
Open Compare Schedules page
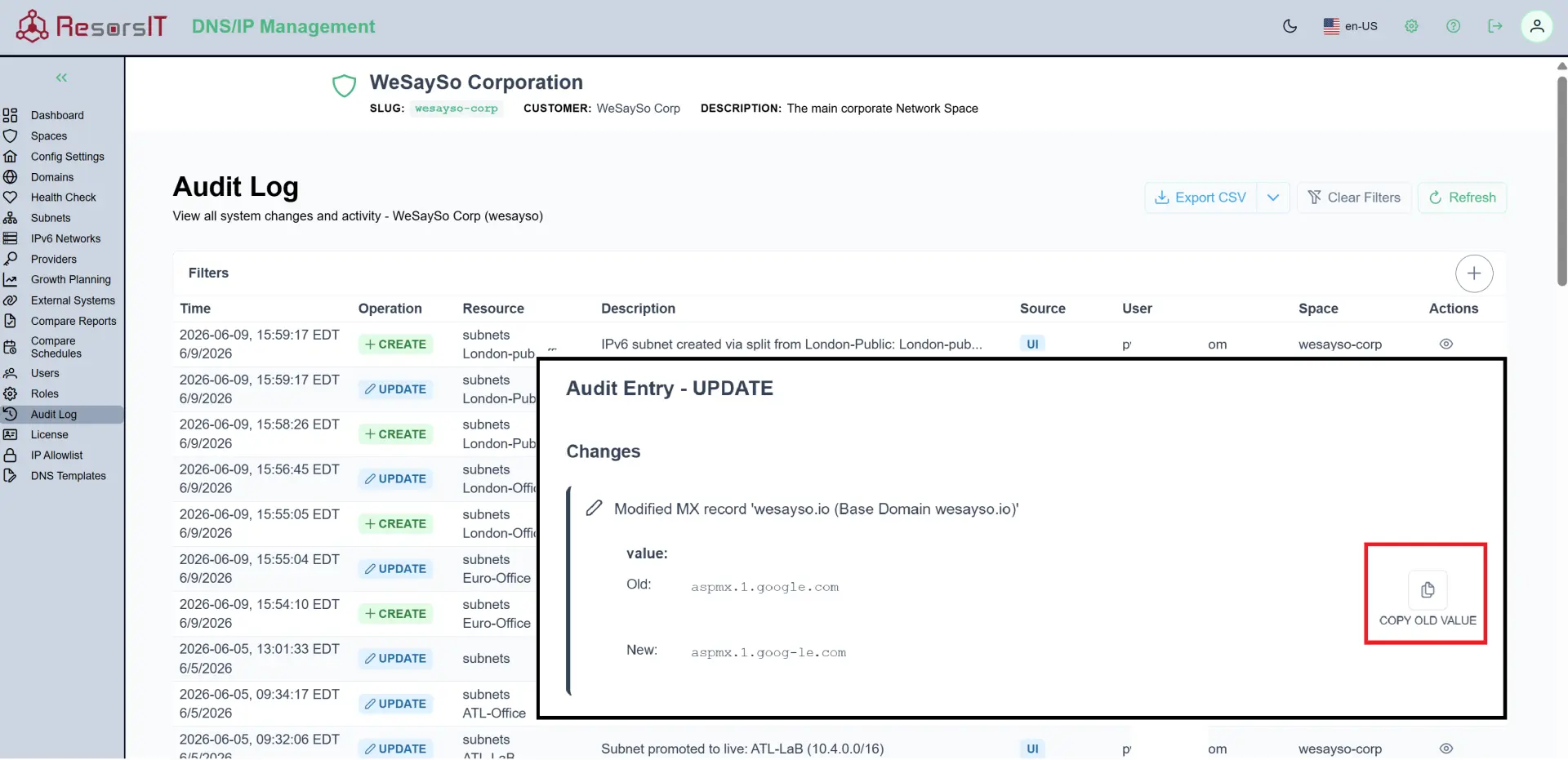point(56,347)
